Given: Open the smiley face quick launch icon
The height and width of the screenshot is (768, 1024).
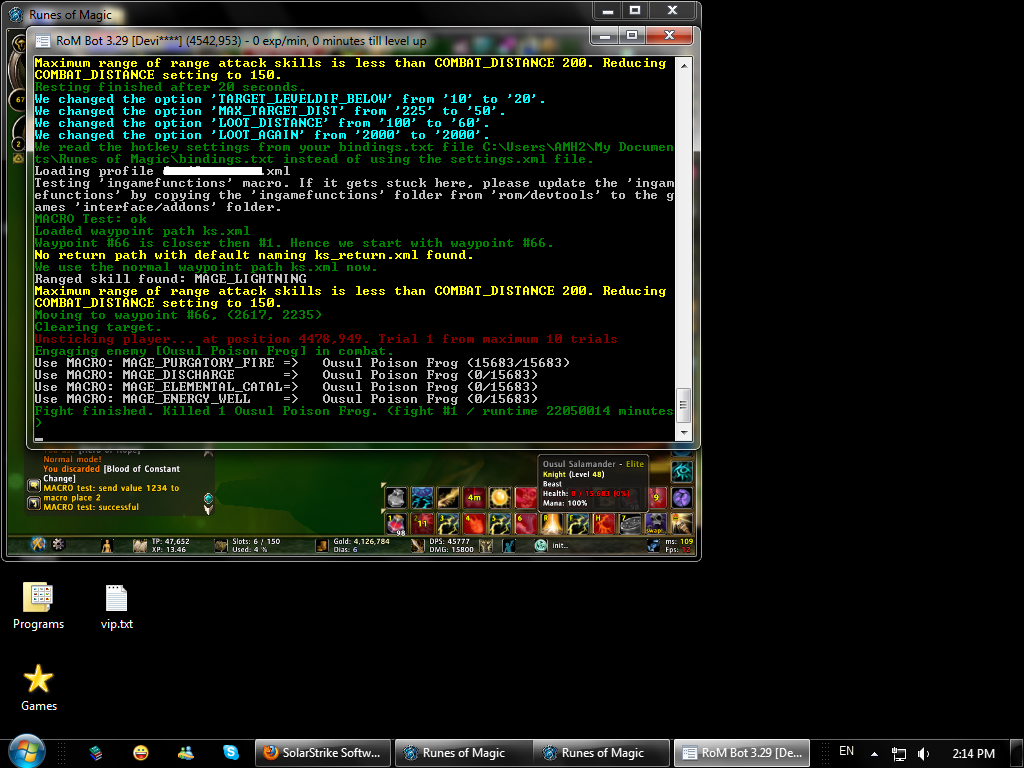Looking at the screenshot, I should 140,753.
